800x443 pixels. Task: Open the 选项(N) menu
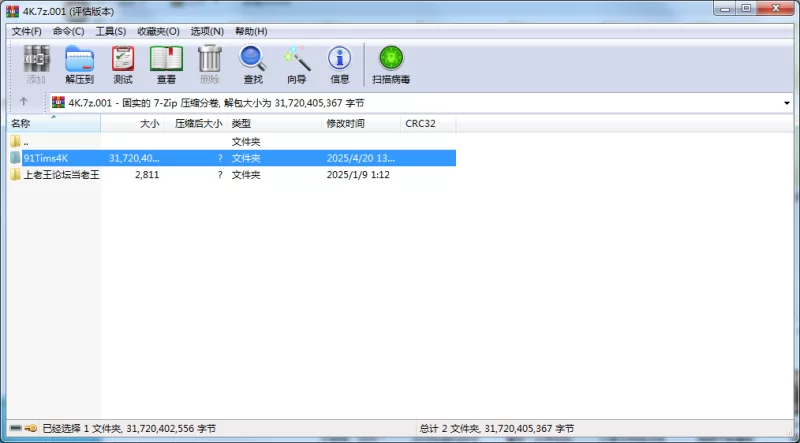(207, 32)
